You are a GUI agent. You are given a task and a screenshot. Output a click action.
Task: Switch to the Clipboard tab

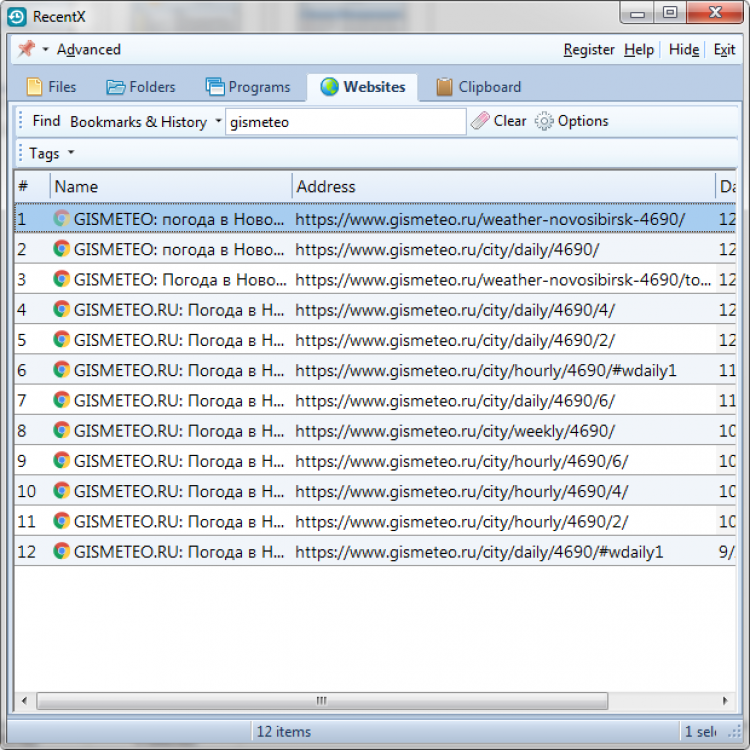478,87
